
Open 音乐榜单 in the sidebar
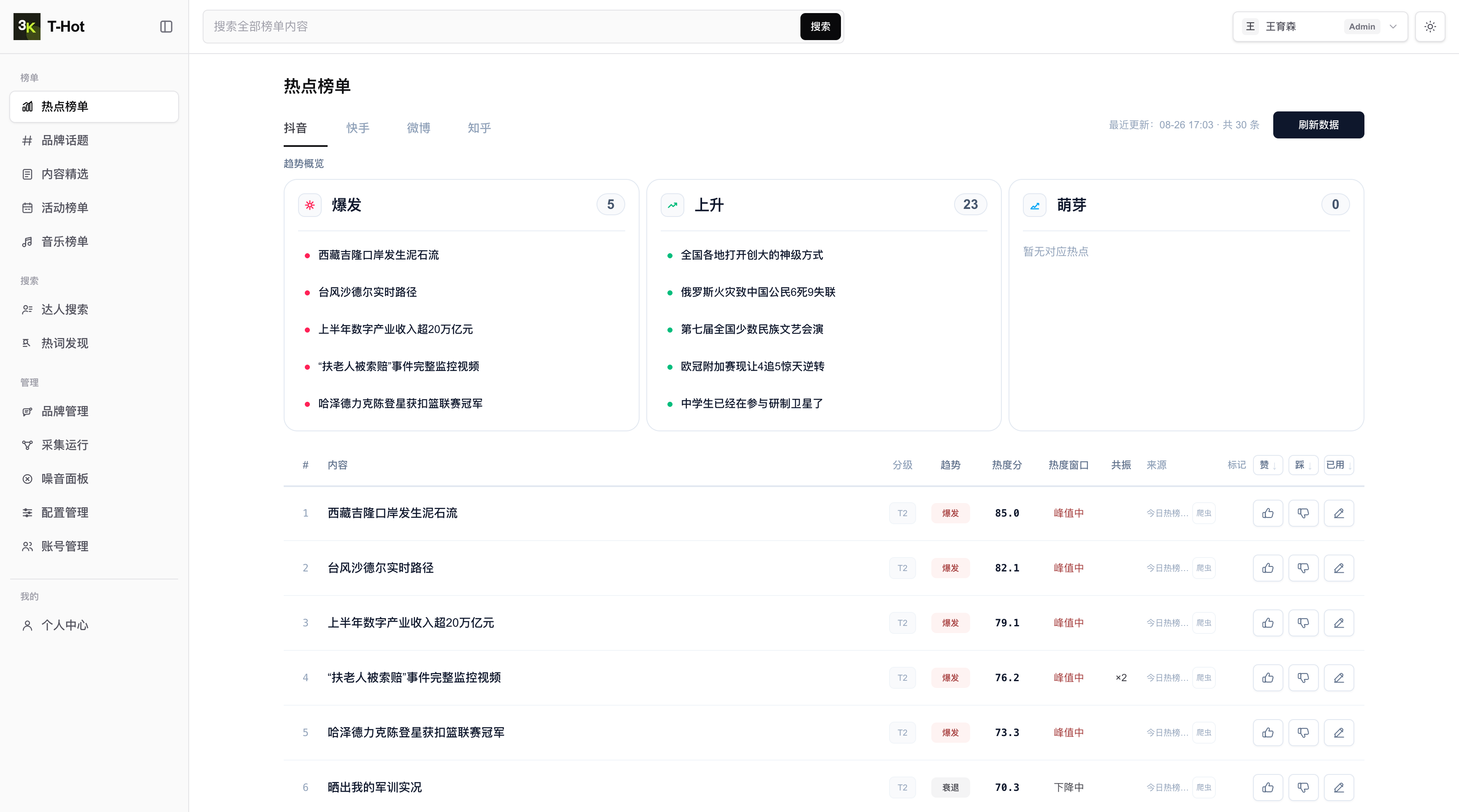coord(94,242)
